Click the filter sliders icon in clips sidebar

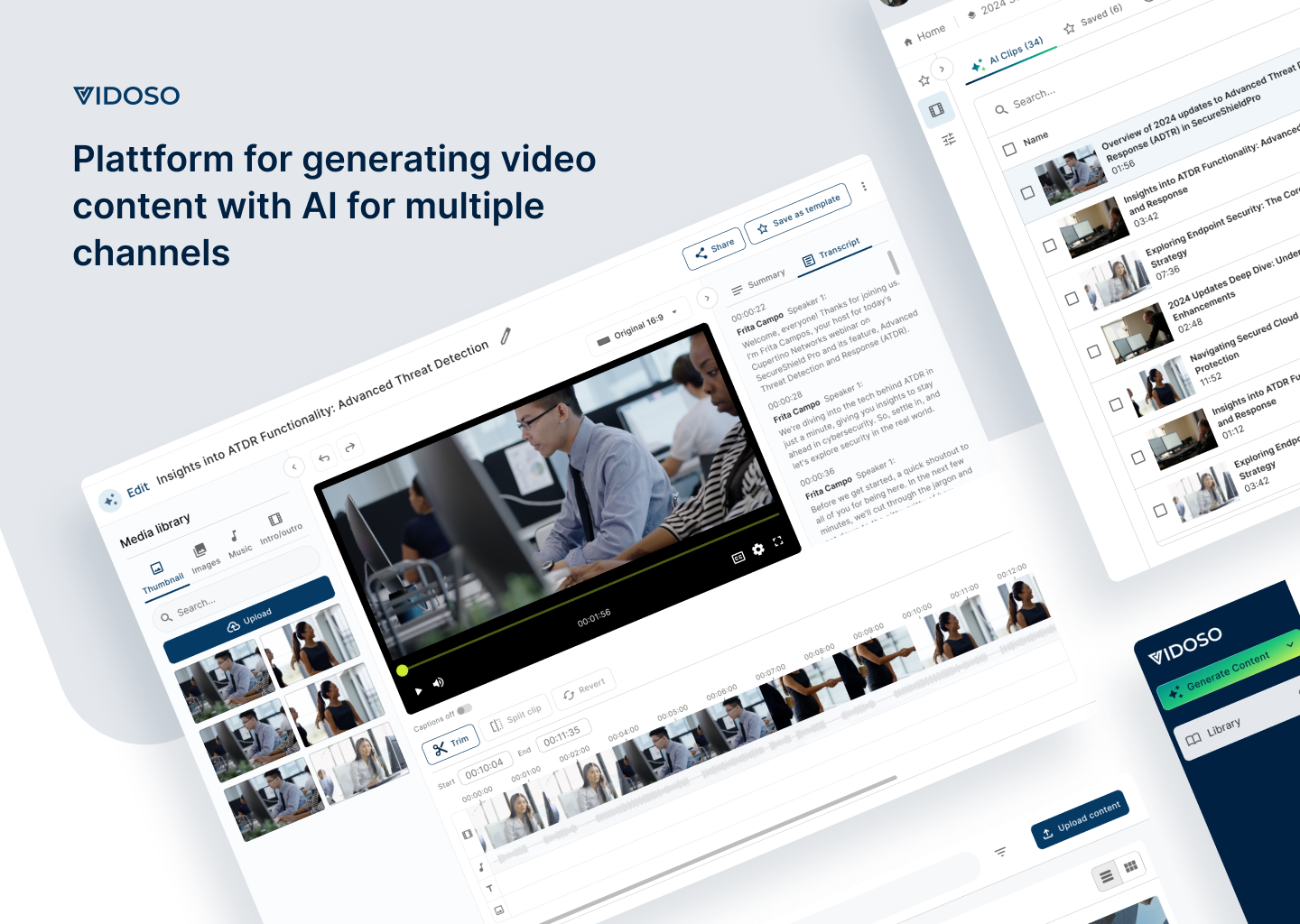pyautogui.click(x=949, y=140)
